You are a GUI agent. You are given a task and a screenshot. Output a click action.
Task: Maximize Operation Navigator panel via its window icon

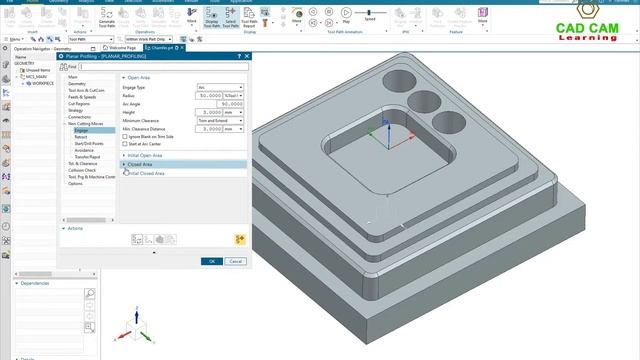click(93, 49)
